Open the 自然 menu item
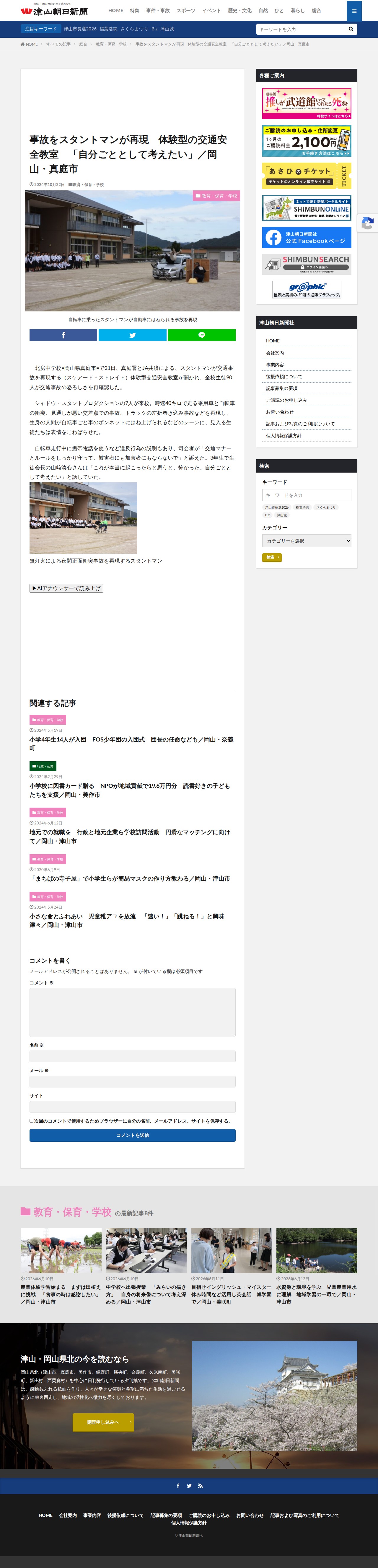The image size is (378, 1568). 263,10
